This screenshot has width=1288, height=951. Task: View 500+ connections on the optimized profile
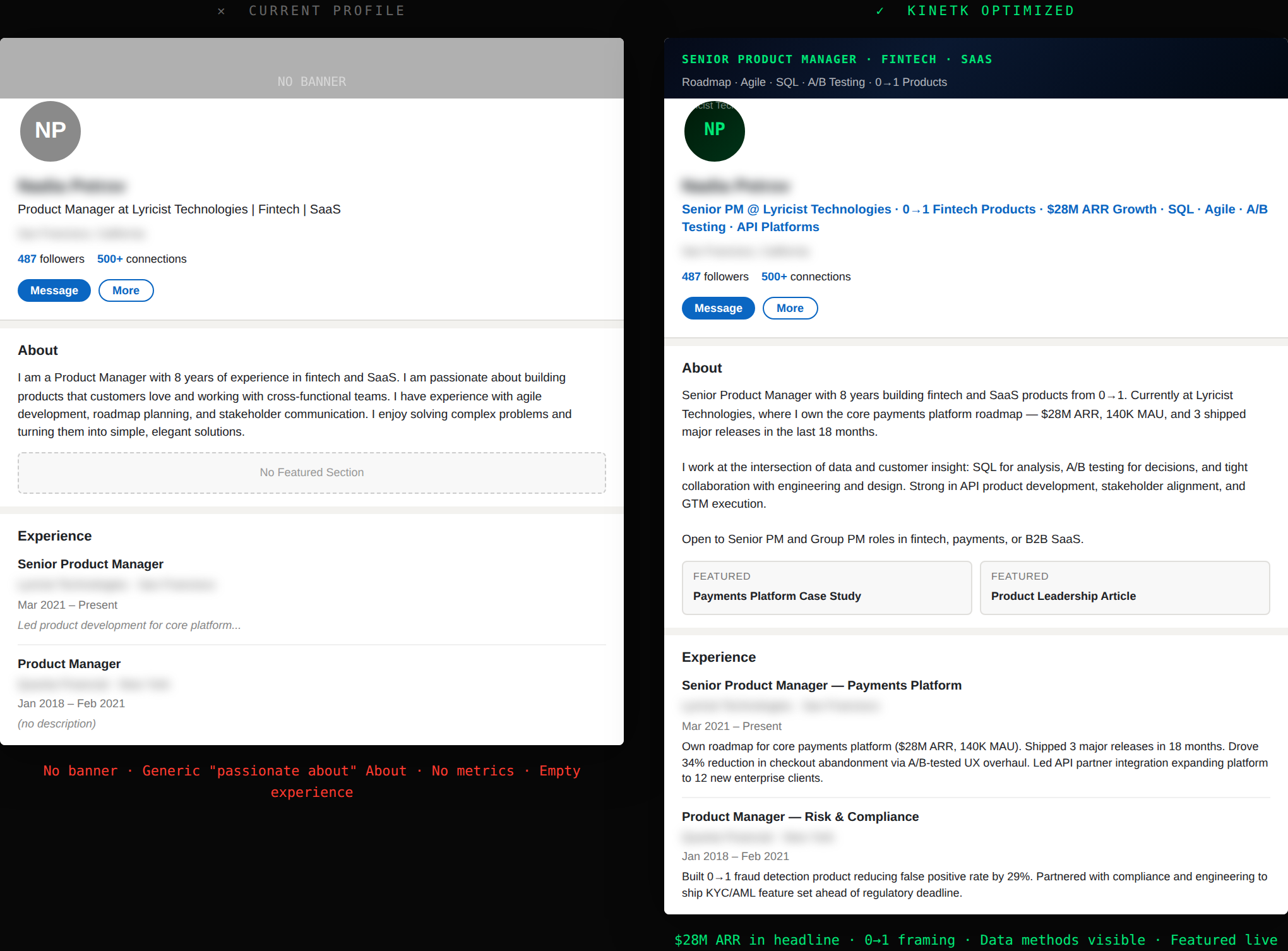(806, 276)
